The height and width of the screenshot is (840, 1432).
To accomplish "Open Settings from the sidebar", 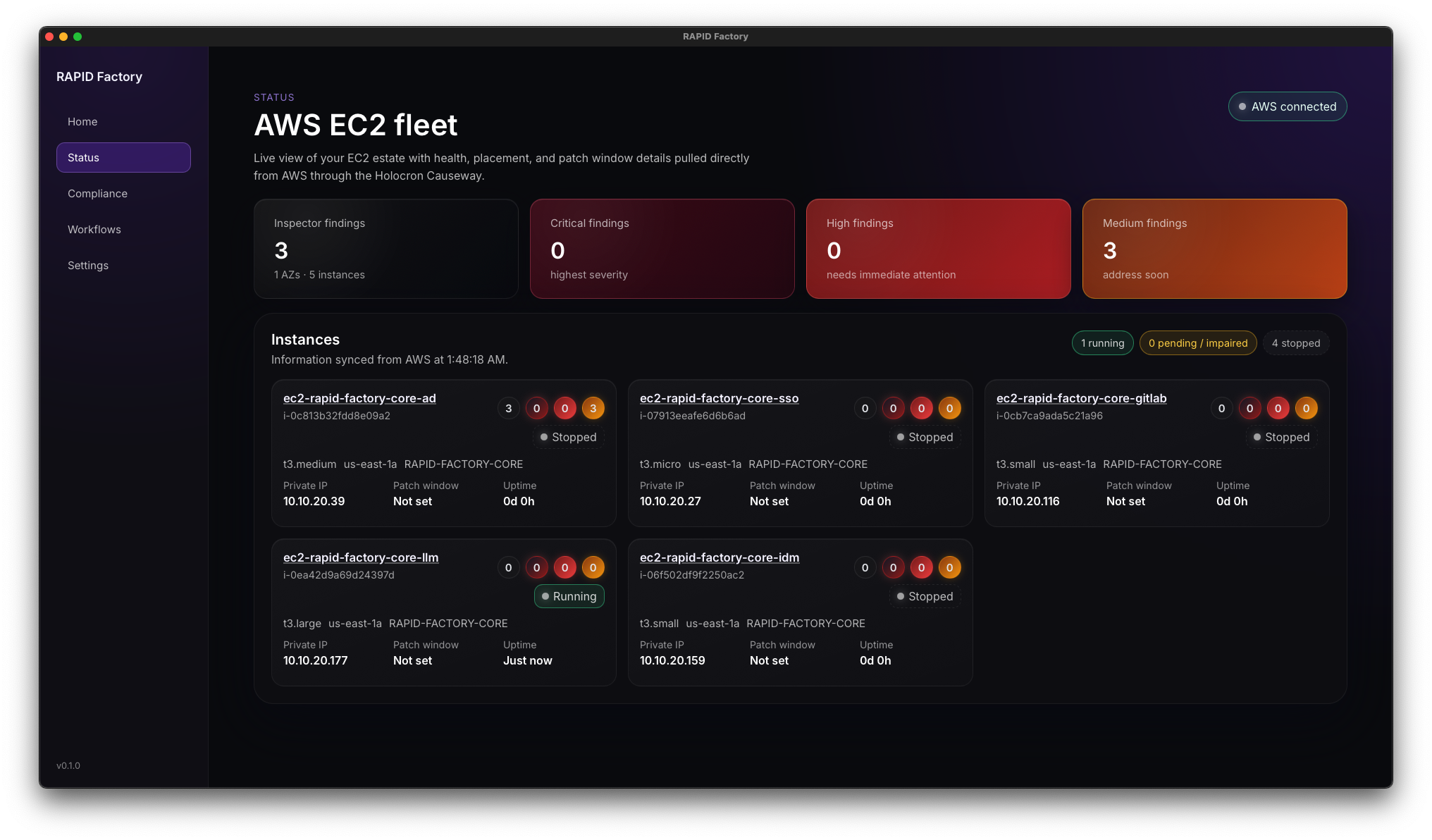I will pos(88,266).
